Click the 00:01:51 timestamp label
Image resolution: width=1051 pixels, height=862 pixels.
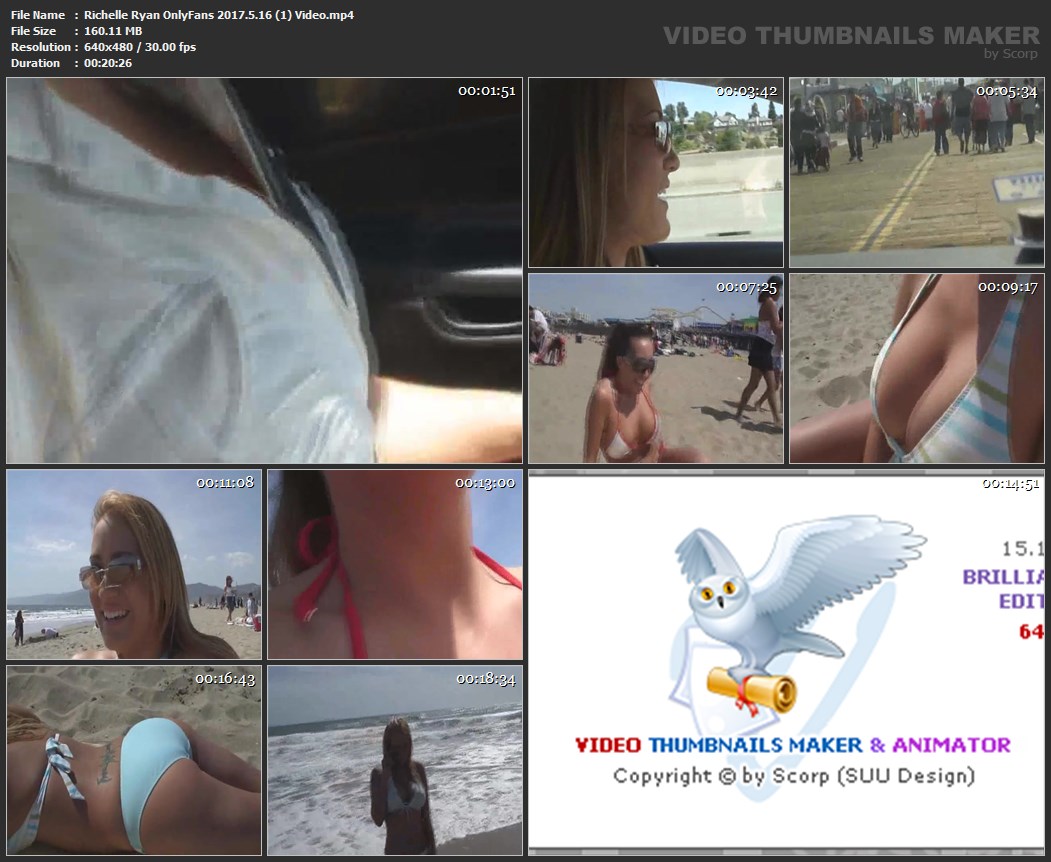tap(486, 91)
